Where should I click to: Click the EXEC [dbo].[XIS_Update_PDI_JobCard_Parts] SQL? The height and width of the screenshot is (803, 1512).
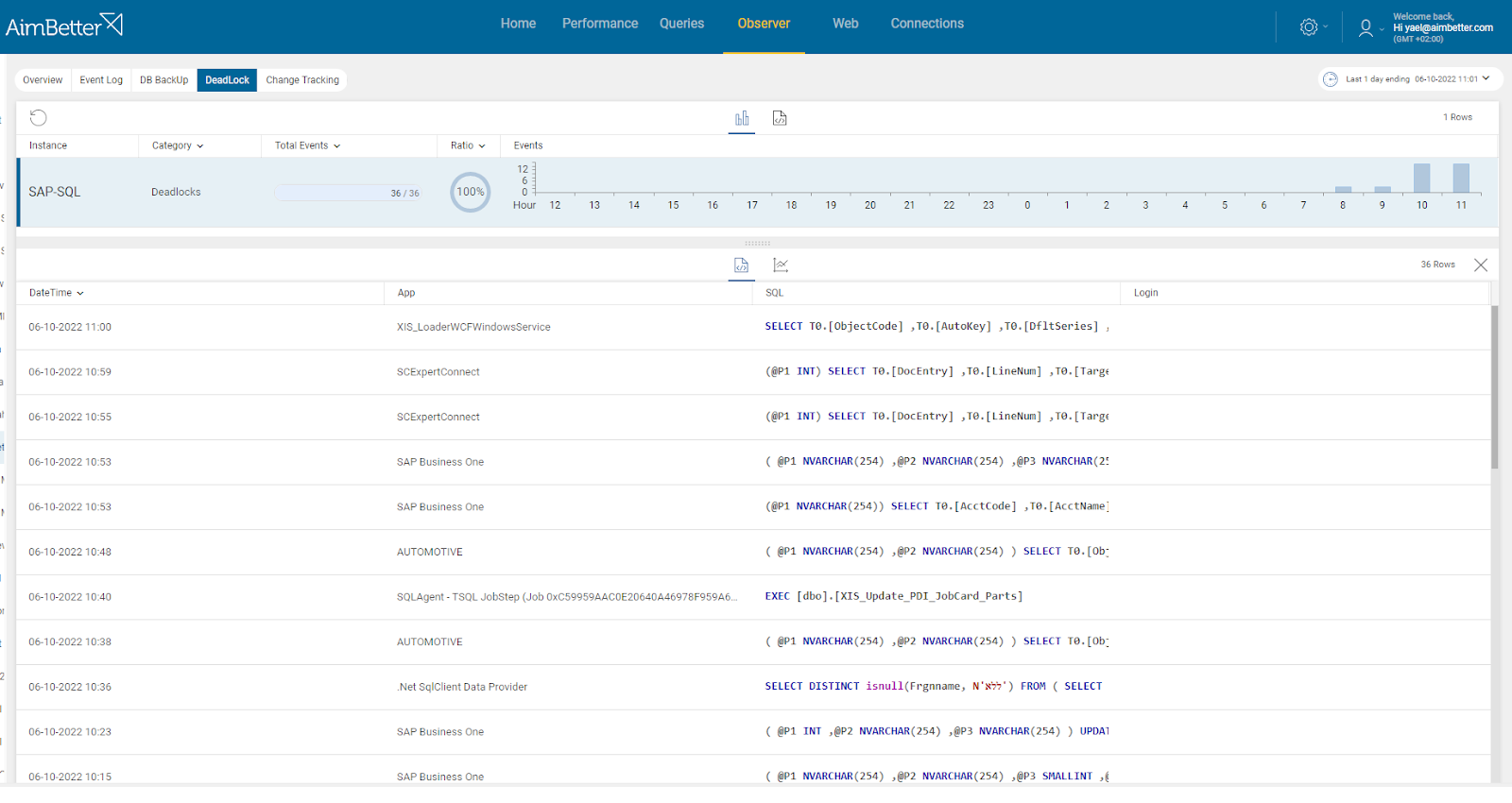894,596
